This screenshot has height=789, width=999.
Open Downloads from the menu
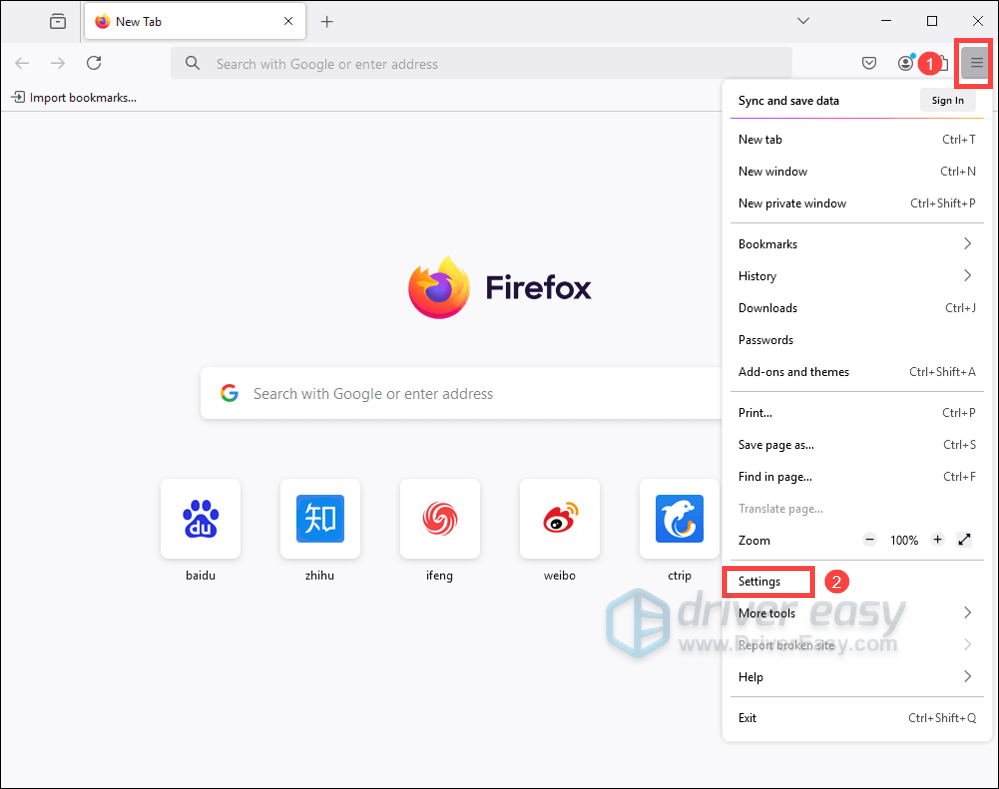point(857,308)
